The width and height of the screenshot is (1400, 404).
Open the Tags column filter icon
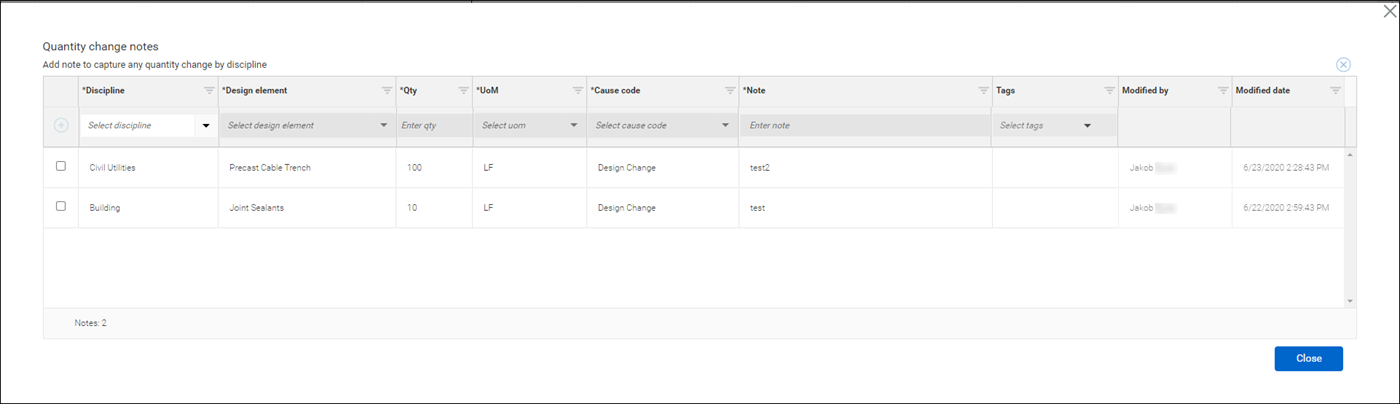click(x=1109, y=90)
